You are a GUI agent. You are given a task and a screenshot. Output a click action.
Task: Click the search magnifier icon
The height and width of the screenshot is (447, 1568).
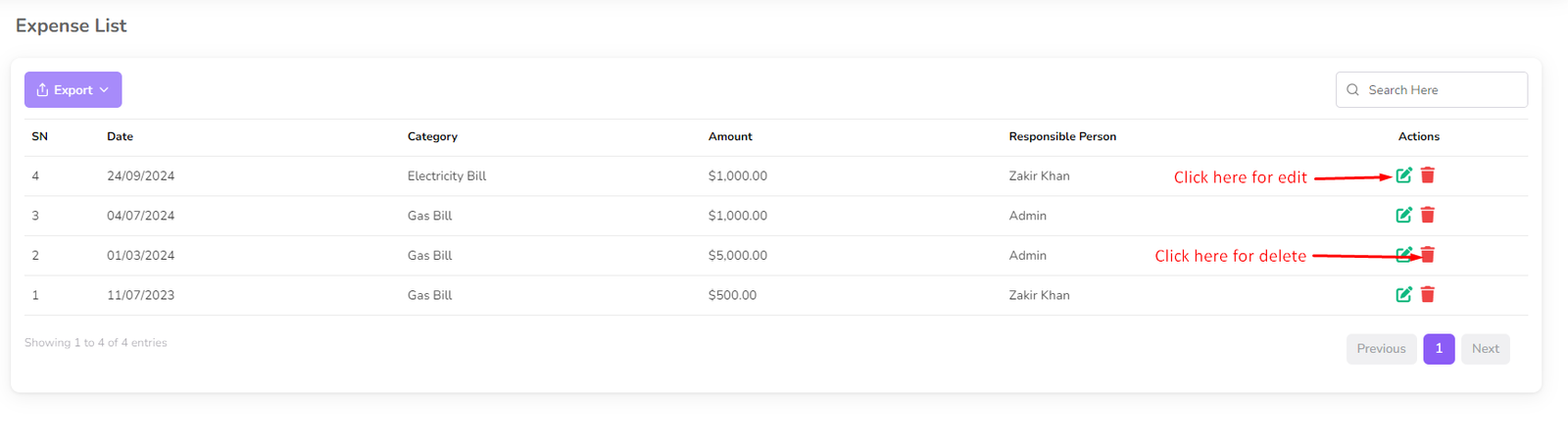tap(1352, 90)
